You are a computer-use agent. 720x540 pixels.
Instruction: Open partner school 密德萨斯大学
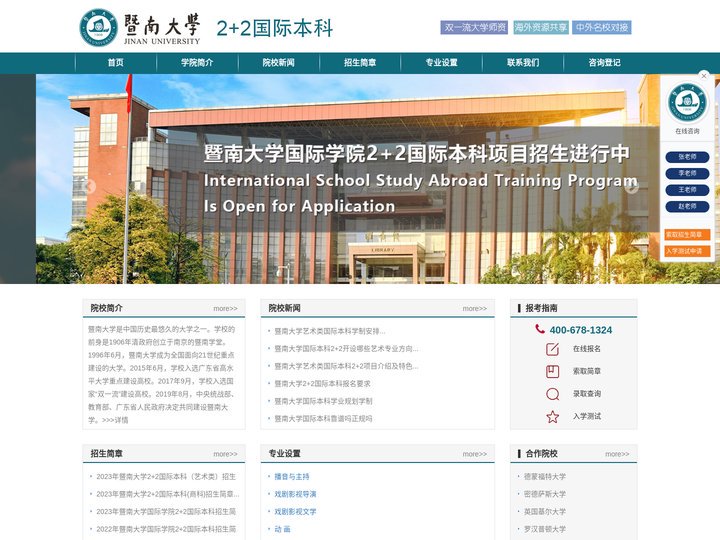(545, 494)
